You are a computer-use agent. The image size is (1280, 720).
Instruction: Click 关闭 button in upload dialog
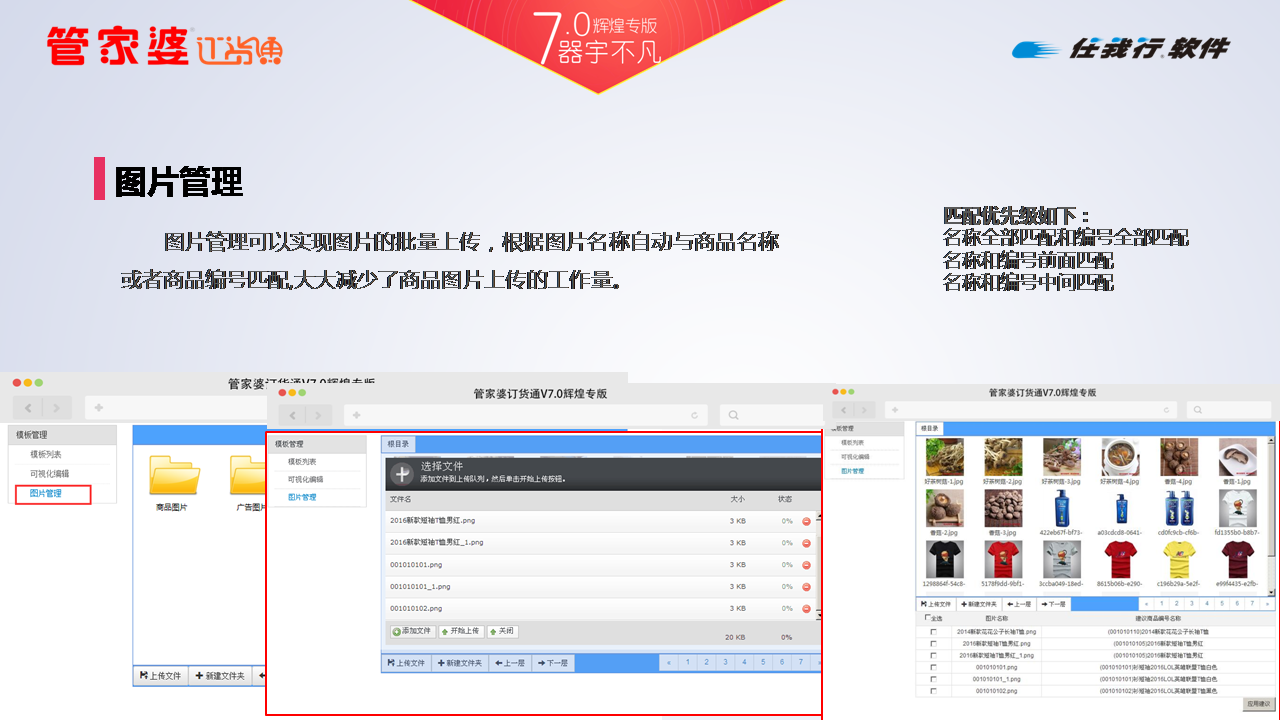(x=502, y=632)
